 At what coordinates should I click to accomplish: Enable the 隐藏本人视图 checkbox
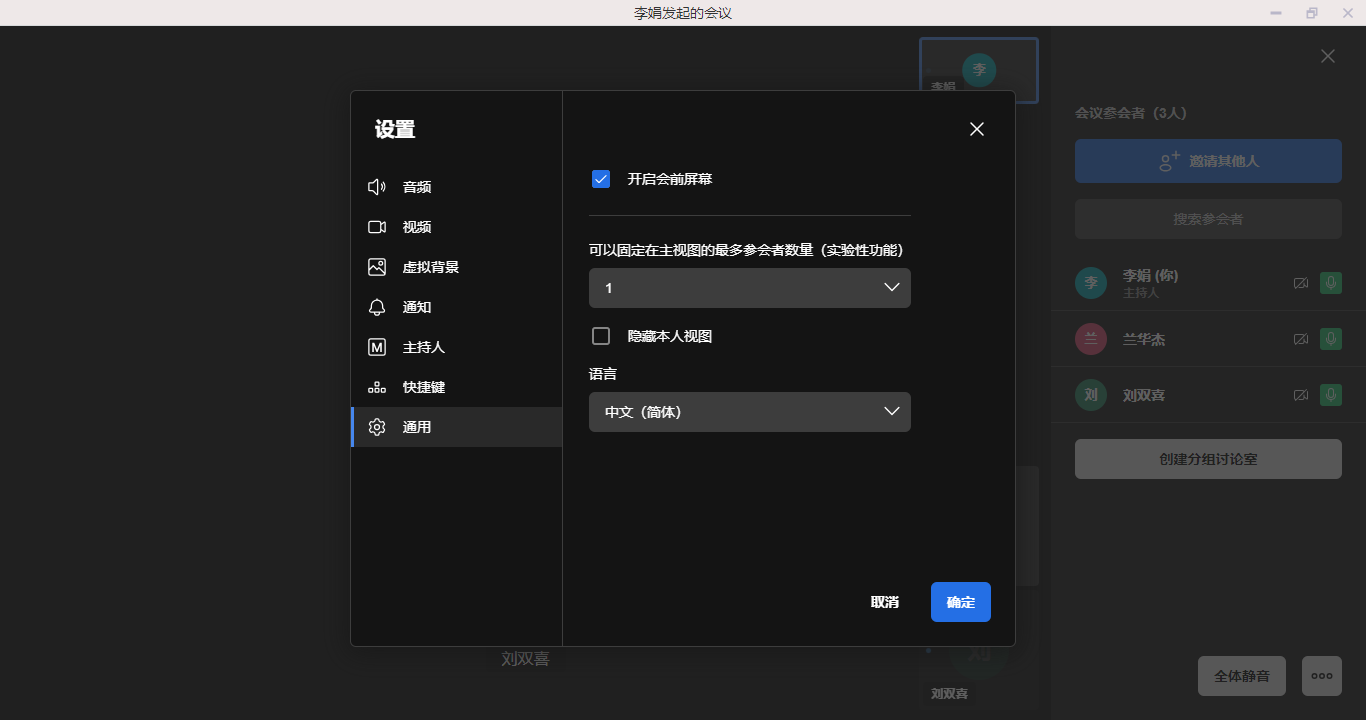[601, 336]
